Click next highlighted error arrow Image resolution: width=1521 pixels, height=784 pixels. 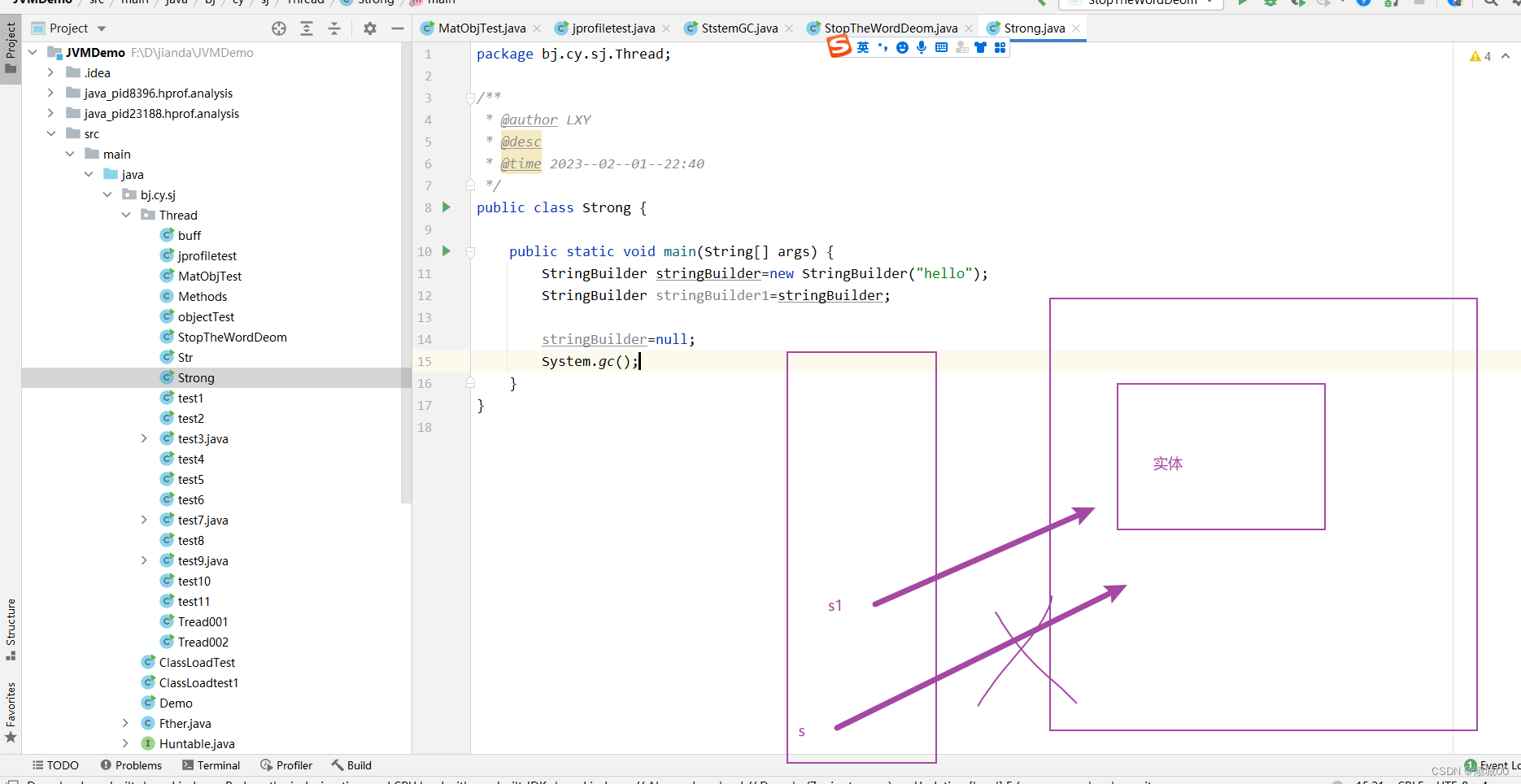pyautogui.click(x=1506, y=56)
